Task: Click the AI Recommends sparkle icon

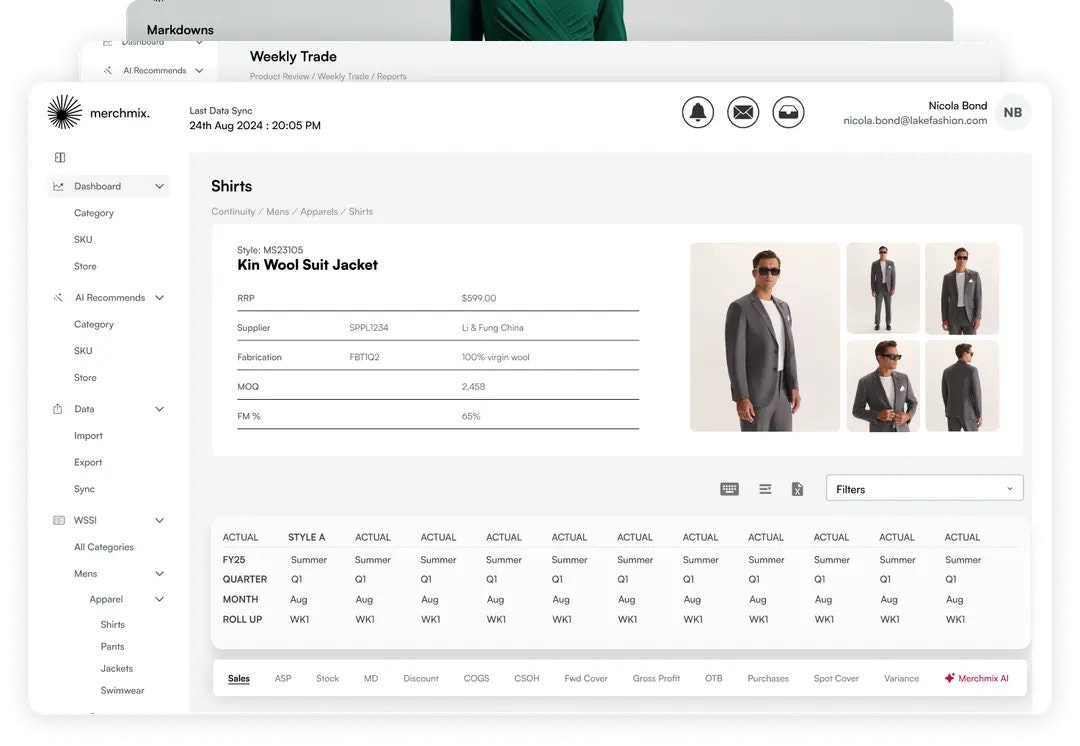Action: [x=59, y=297]
